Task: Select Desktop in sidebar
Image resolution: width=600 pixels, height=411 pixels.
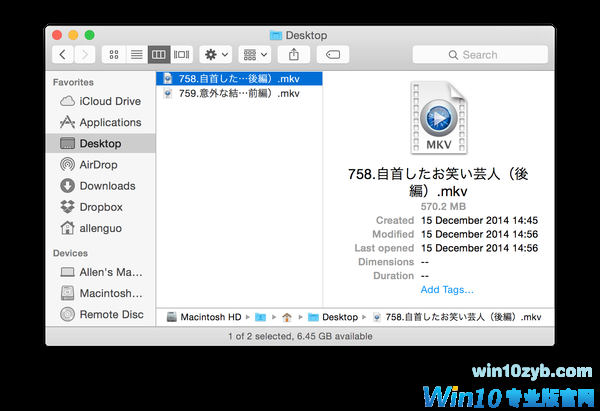Action: [101, 144]
